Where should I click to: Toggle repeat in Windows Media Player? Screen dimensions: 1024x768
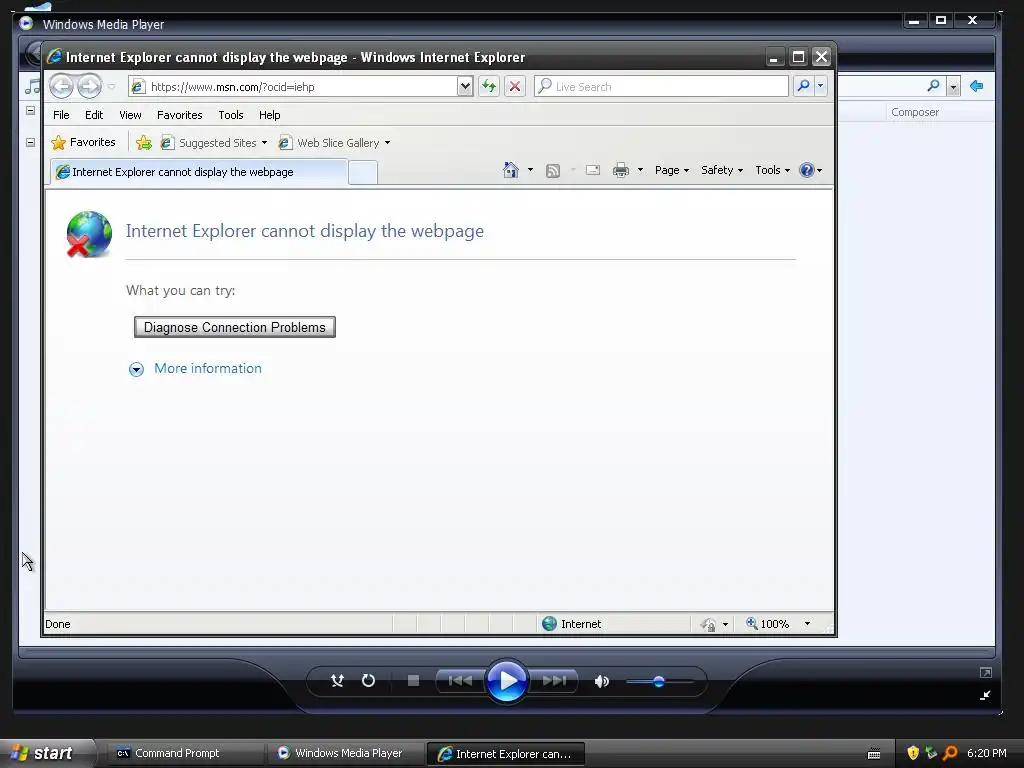pyautogui.click(x=368, y=680)
